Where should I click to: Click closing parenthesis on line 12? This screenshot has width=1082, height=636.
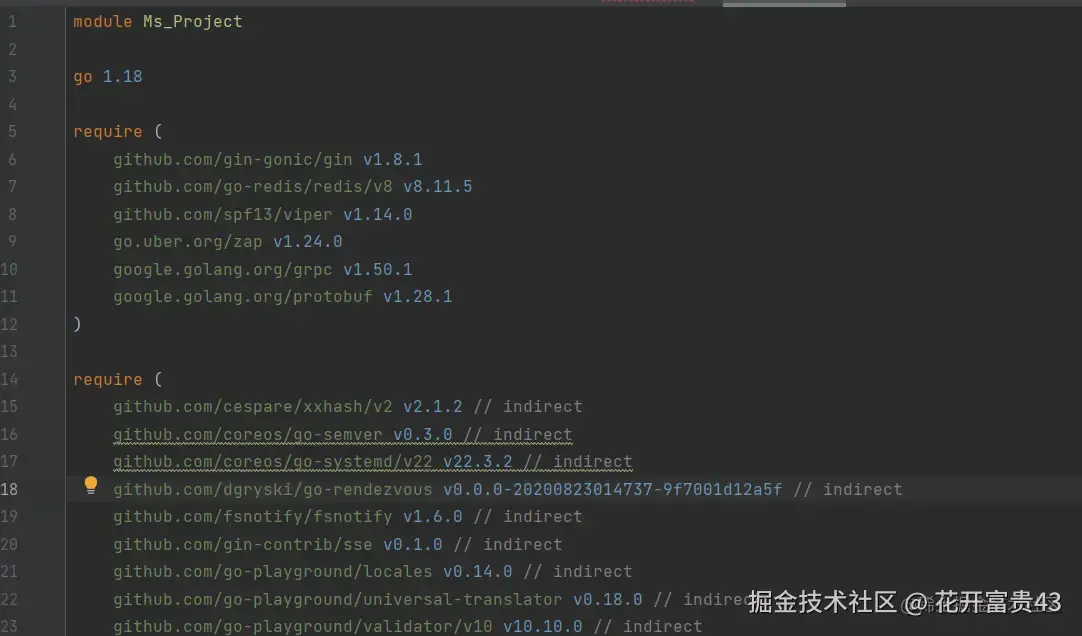point(77,324)
